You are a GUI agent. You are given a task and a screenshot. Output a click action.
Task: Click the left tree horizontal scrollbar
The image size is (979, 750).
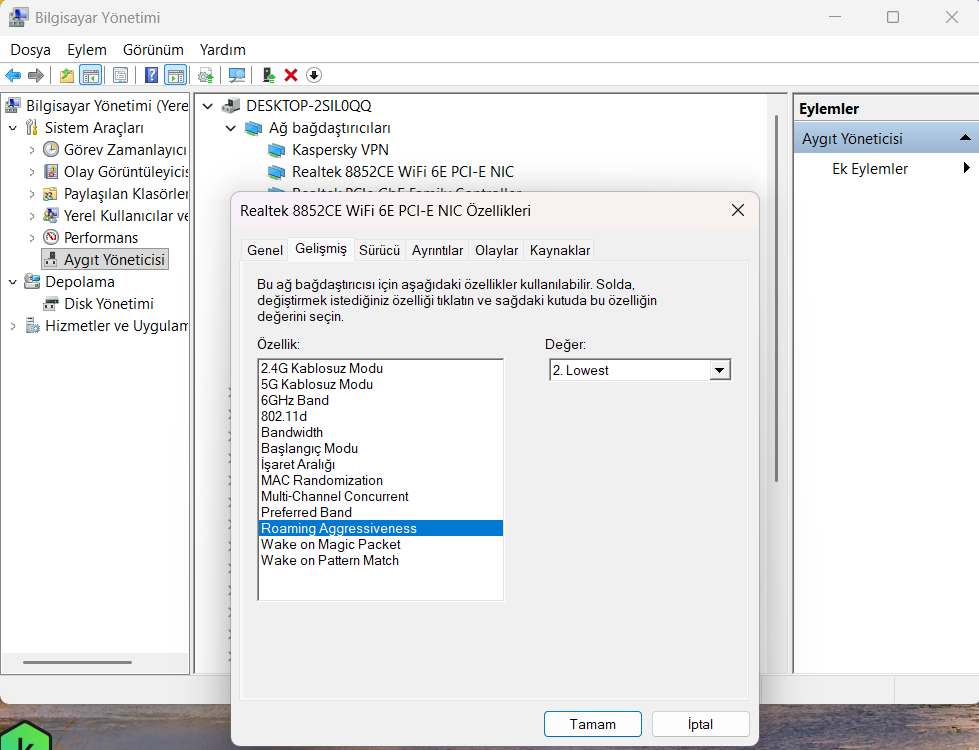tap(77, 663)
